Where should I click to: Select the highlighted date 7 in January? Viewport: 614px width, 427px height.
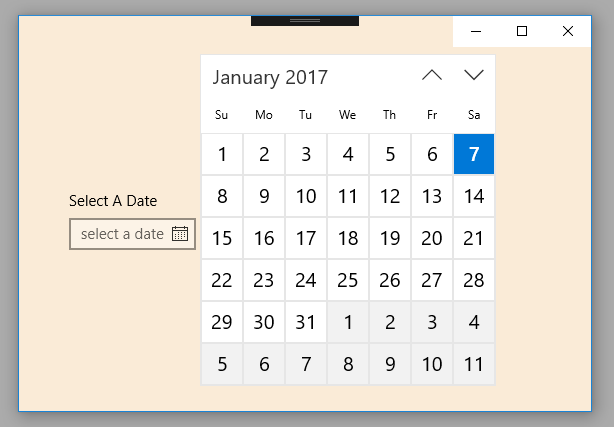click(474, 154)
